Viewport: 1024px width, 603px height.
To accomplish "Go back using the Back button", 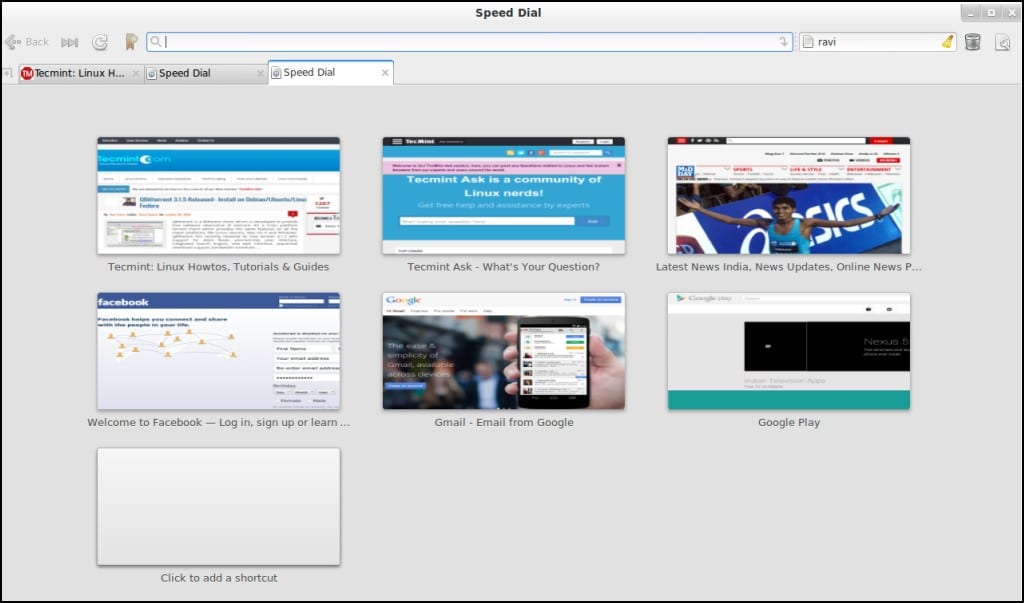I will [x=26, y=42].
